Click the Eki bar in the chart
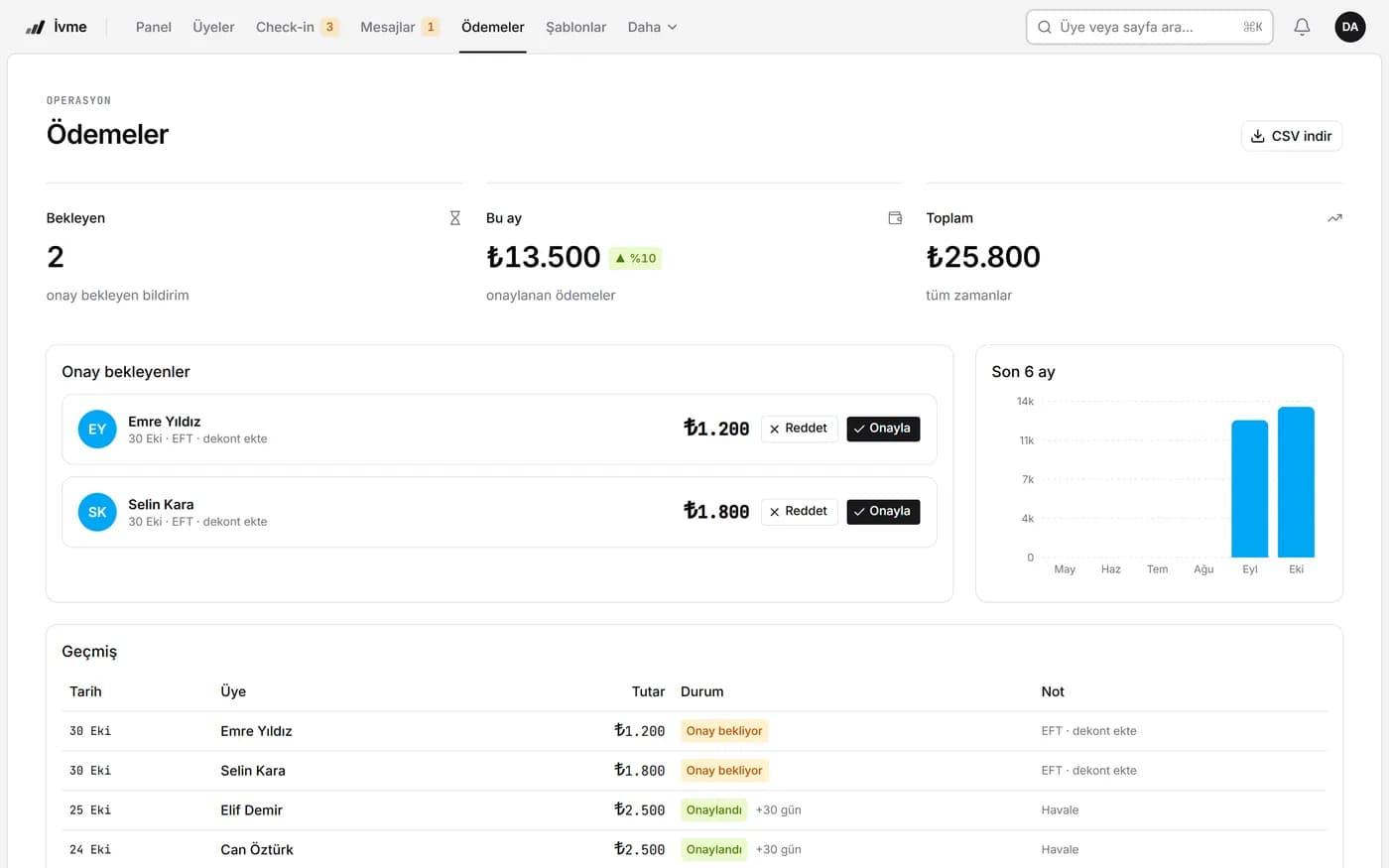The image size is (1389, 868). click(1296, 482)
